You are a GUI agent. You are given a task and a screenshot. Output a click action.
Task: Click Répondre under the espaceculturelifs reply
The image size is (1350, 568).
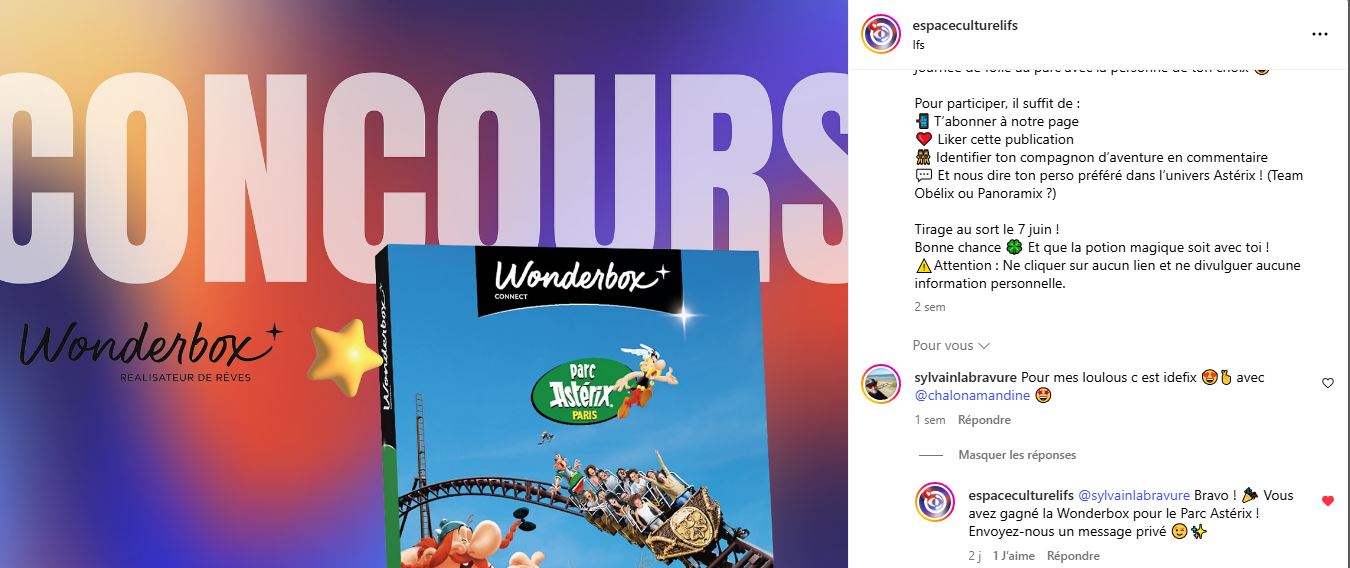click(x=1073, y=556)
